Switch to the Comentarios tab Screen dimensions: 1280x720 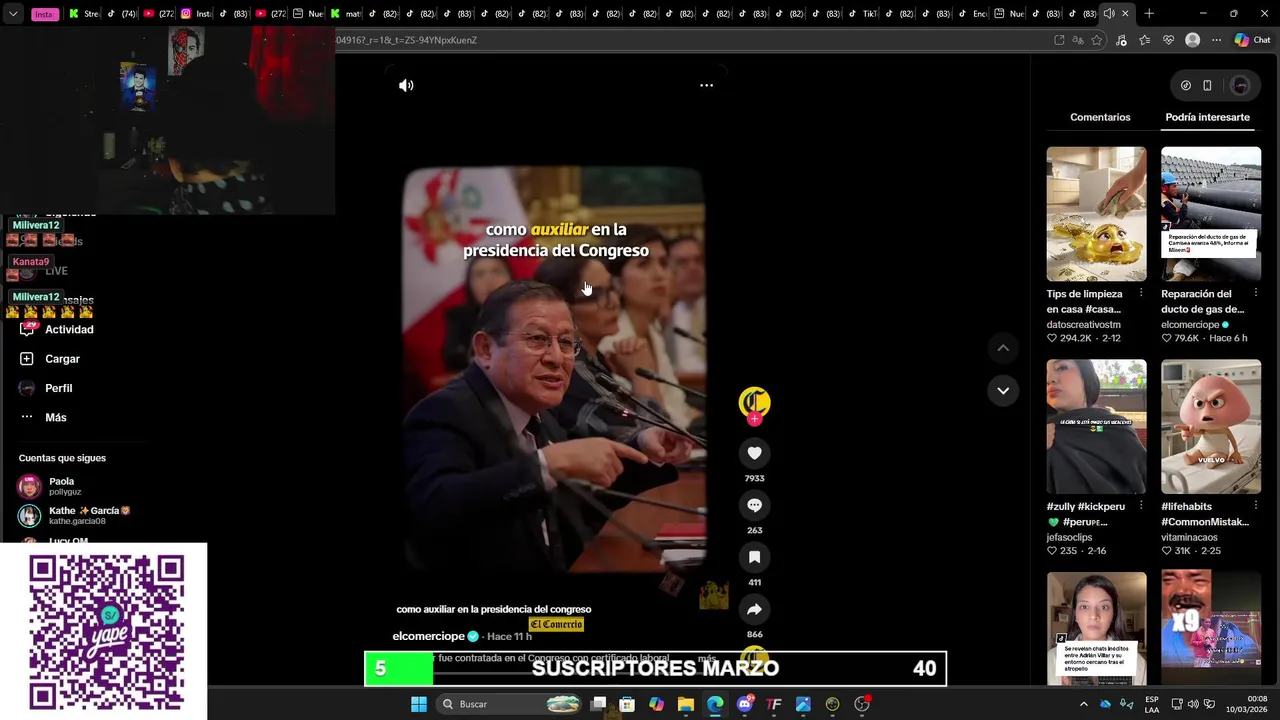(x=1100, y=117)
